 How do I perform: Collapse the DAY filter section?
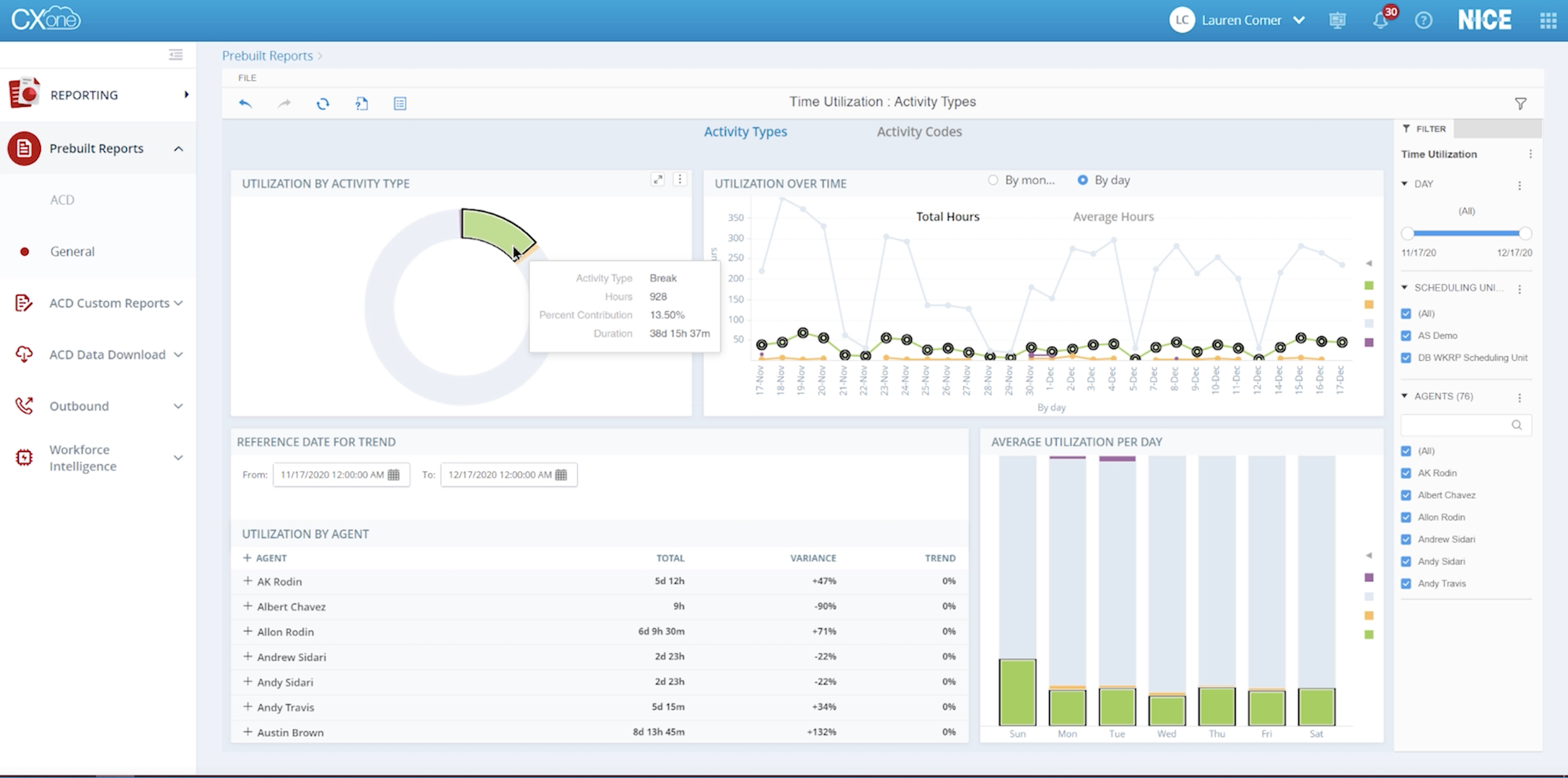pyautogui.click(x=1405, y=184)
